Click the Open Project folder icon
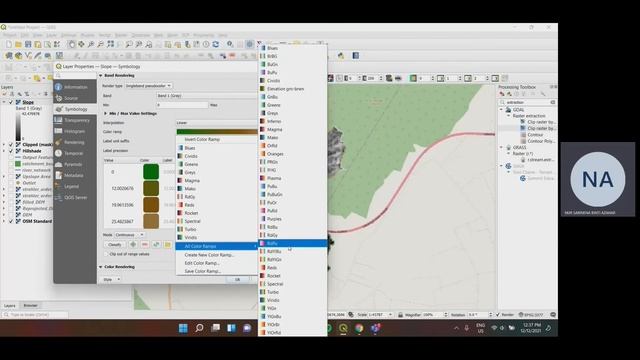 (x=18, y=44)
